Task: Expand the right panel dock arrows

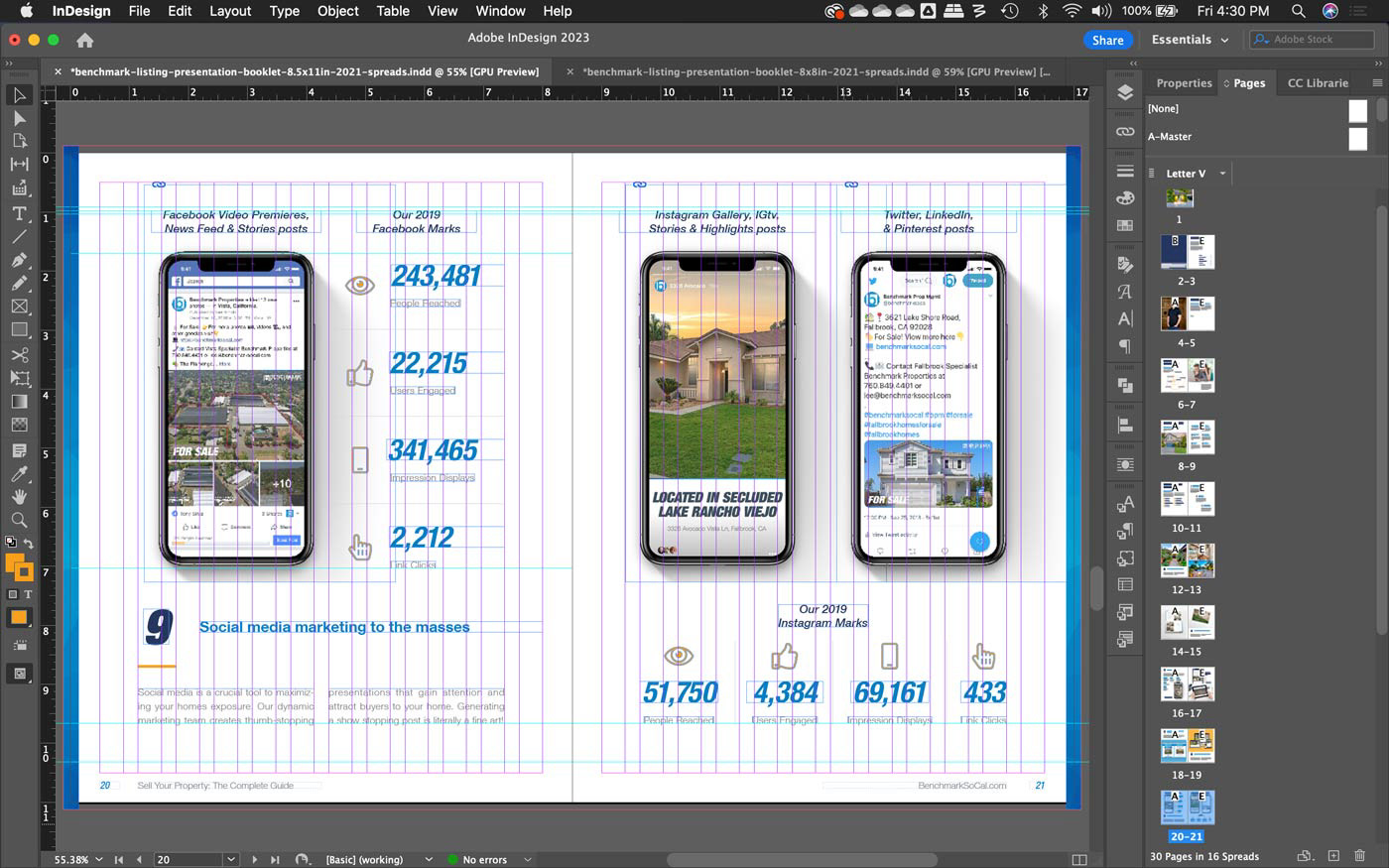Action: [x=1133, y=62]
